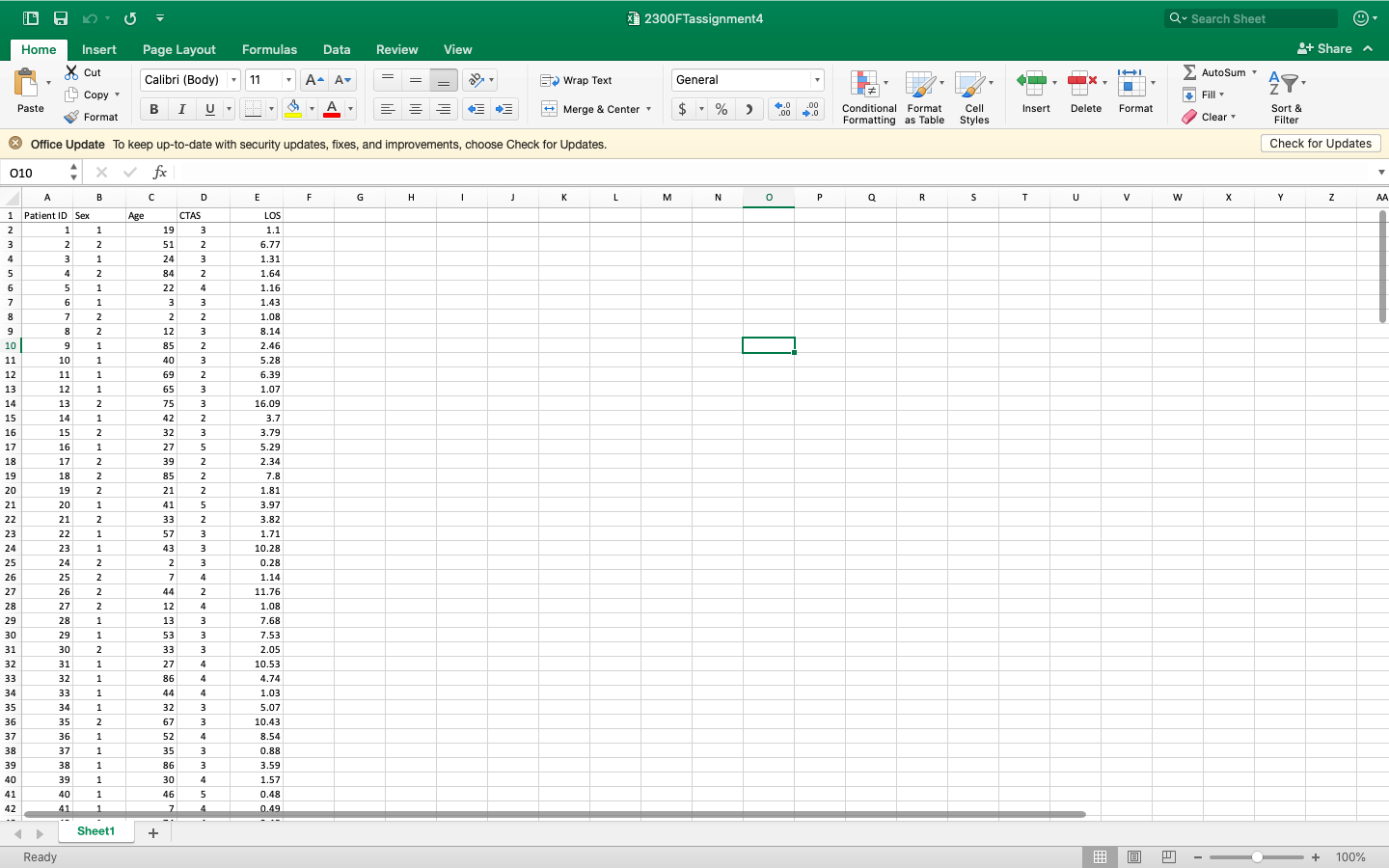This screenshot has height=868, width=1389.
Task: Dismiss the Office Update notification bar
Action: [x=15, y=144]
